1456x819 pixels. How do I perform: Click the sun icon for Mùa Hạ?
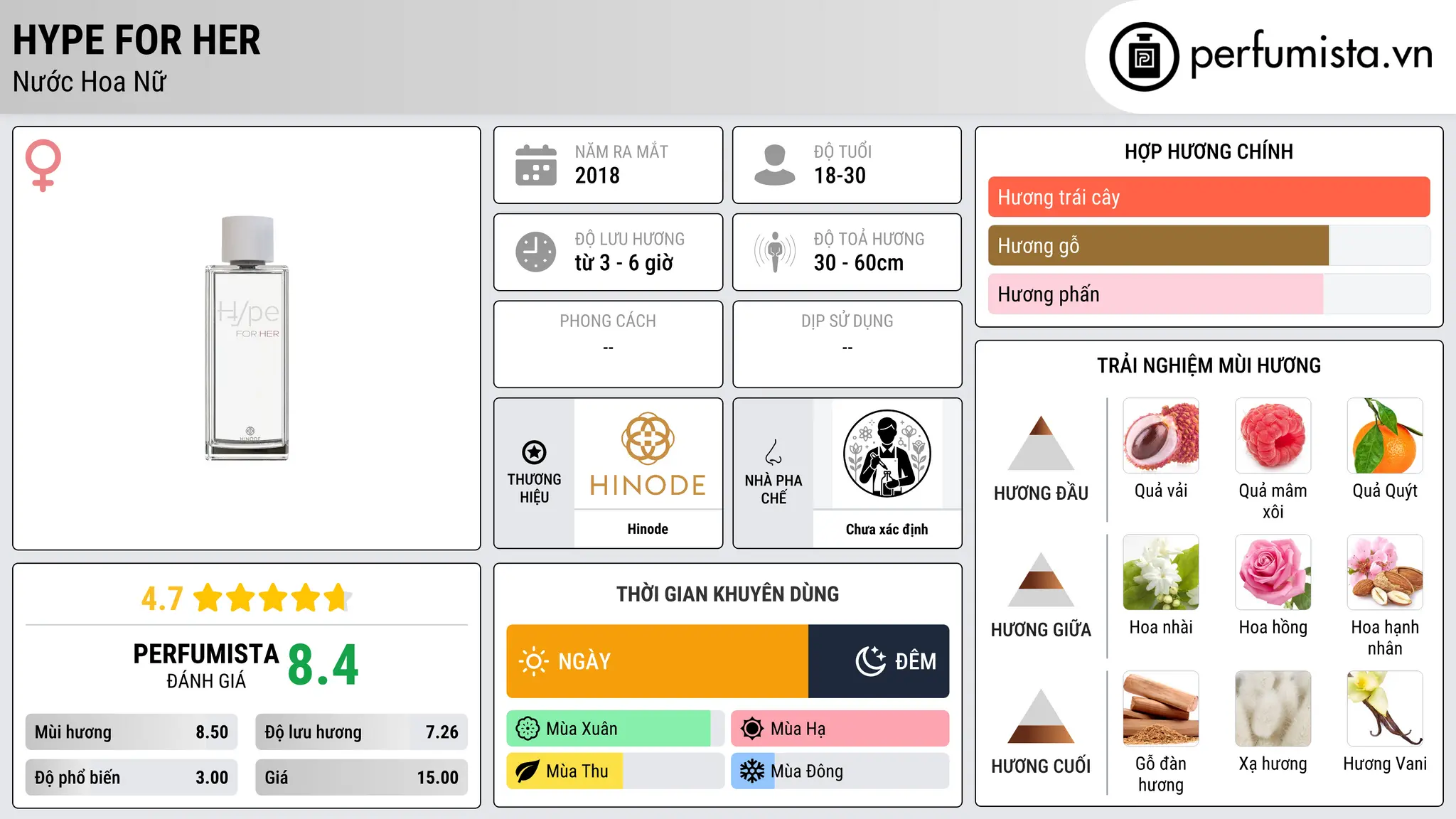tap(752, 729)
